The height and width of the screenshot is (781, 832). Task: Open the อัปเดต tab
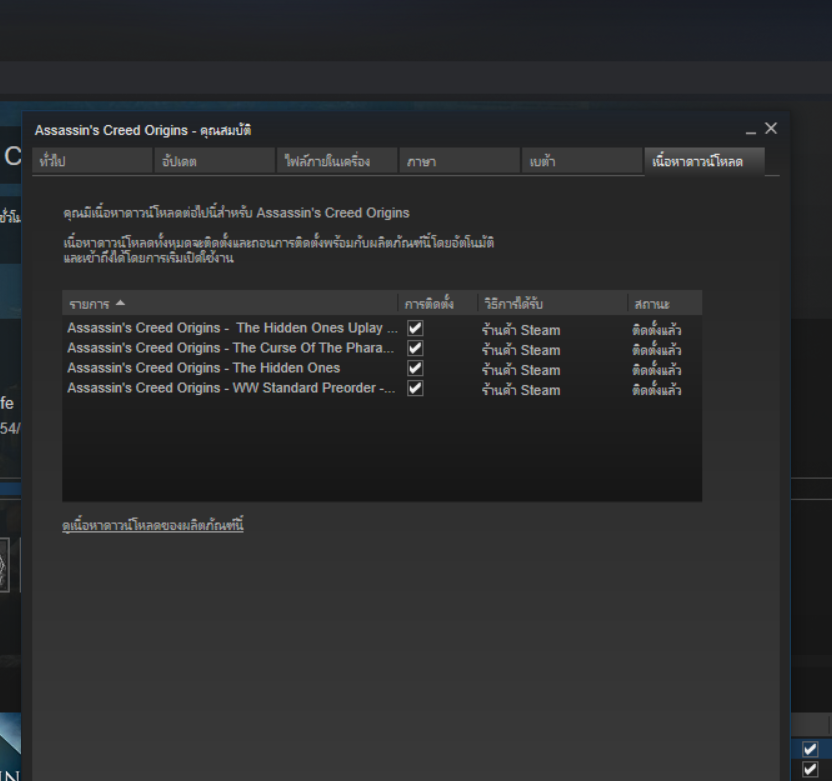pos(214,161)
